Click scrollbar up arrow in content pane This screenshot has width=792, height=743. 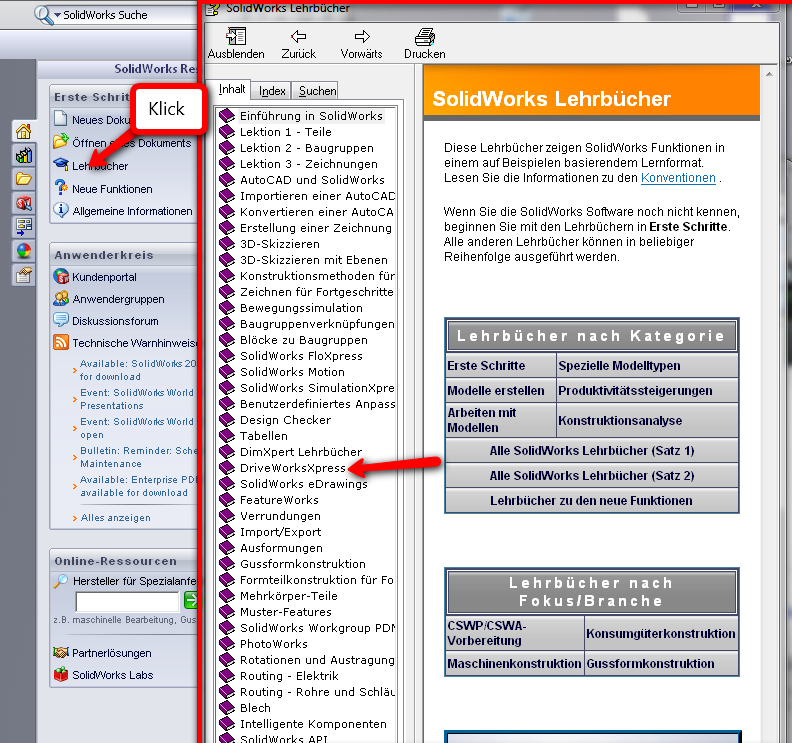(x=769, y=74)
